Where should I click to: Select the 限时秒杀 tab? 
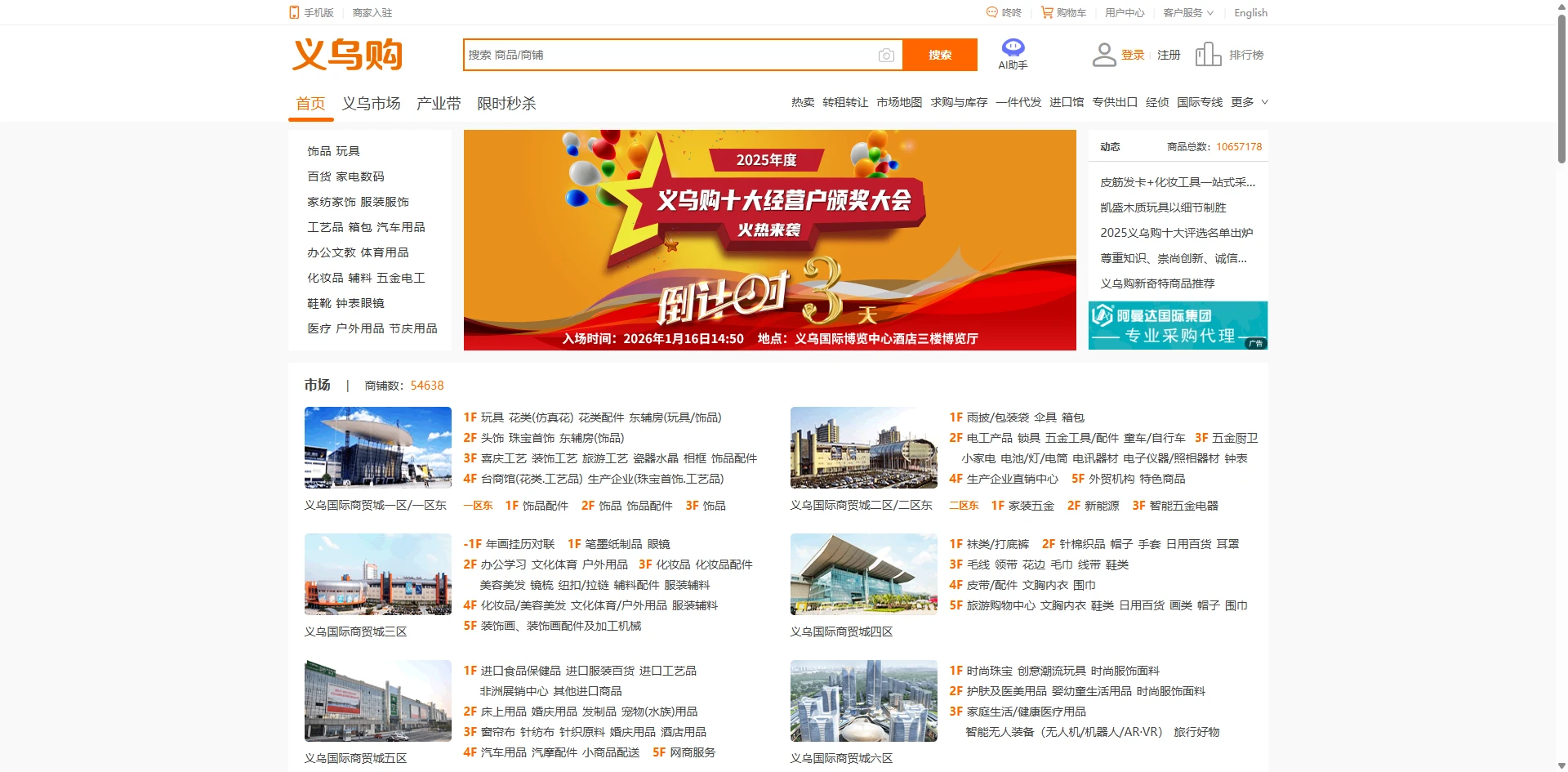tap(506, 104)
